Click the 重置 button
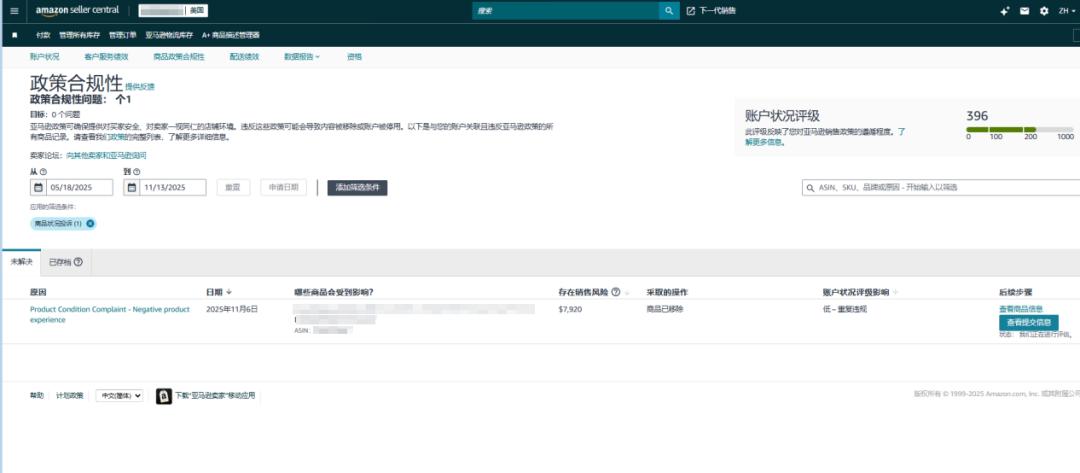The width and height of the screenshot is (1080, 473). 233,187
